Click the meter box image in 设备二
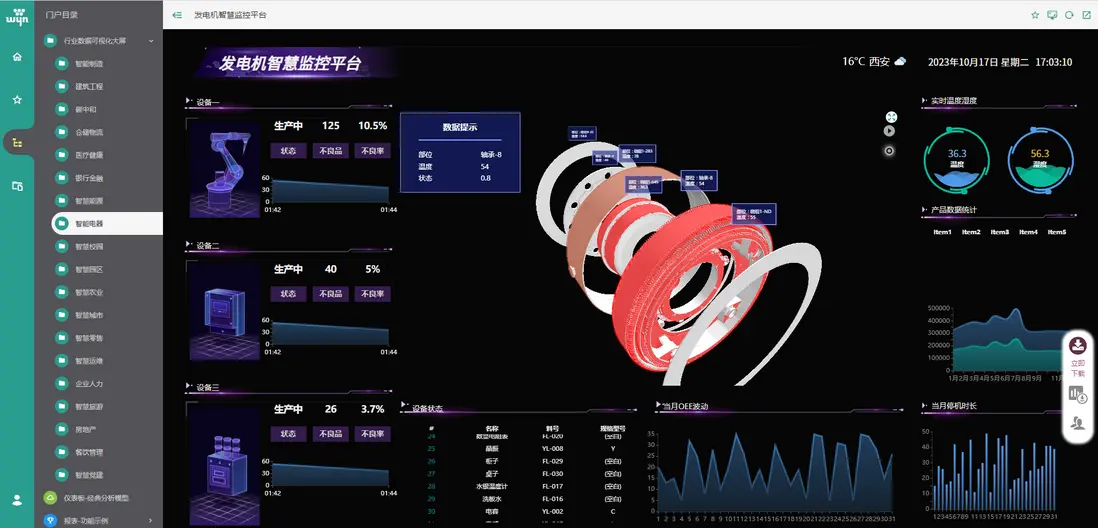The height and width of the screenshot is (528, 1098). [x=225, y=311]
